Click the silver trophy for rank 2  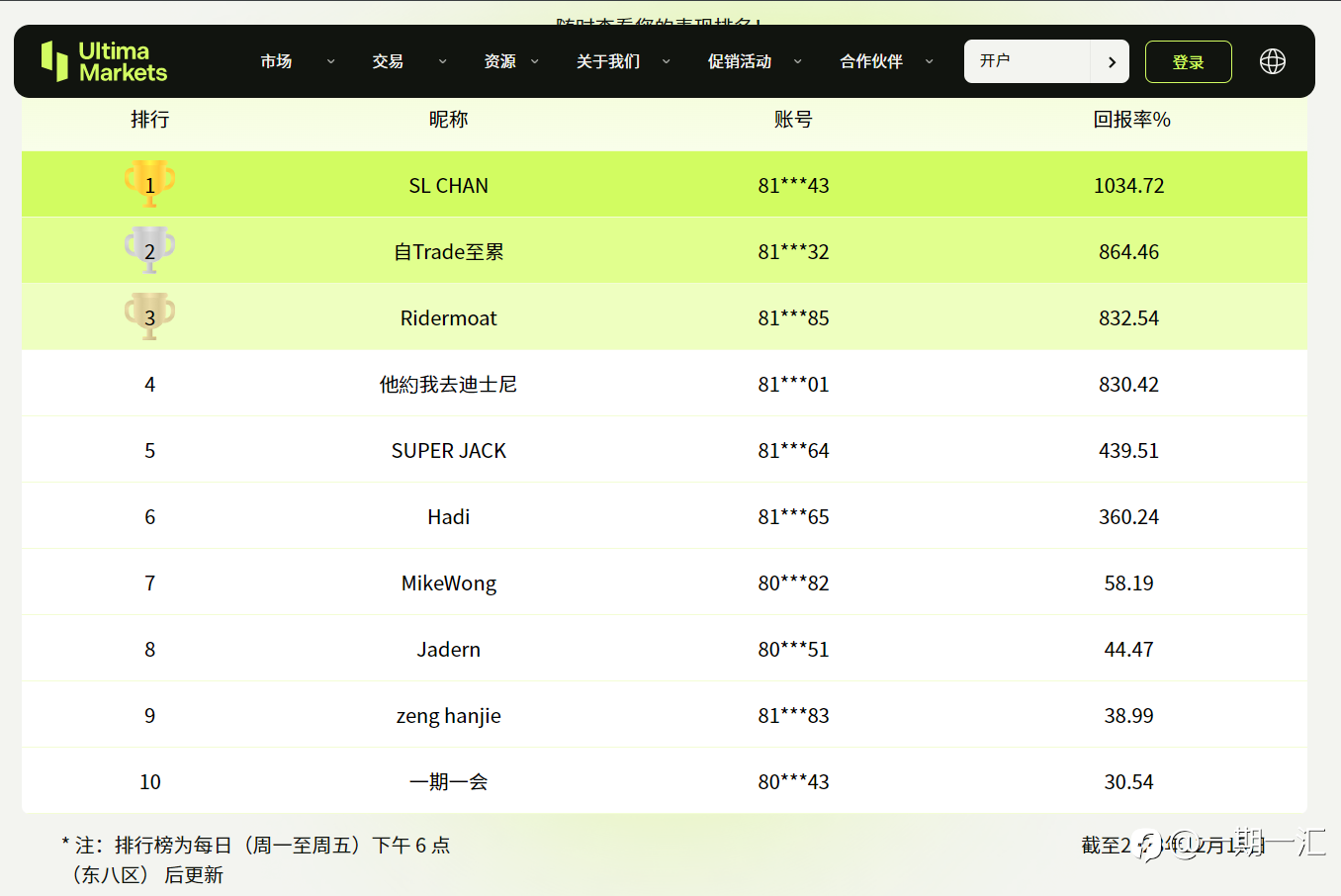point(150,250)
